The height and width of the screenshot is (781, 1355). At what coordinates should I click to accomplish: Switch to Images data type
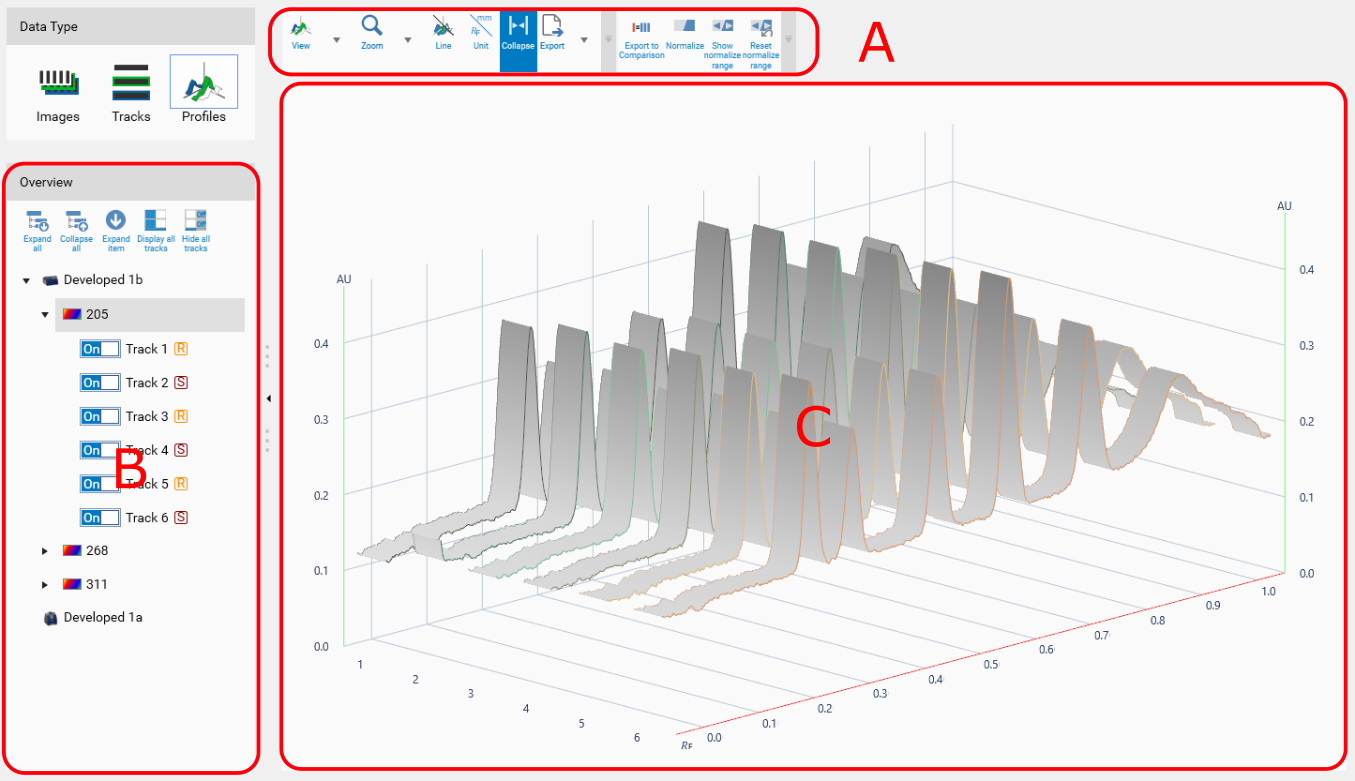click(x=58, y=90)
